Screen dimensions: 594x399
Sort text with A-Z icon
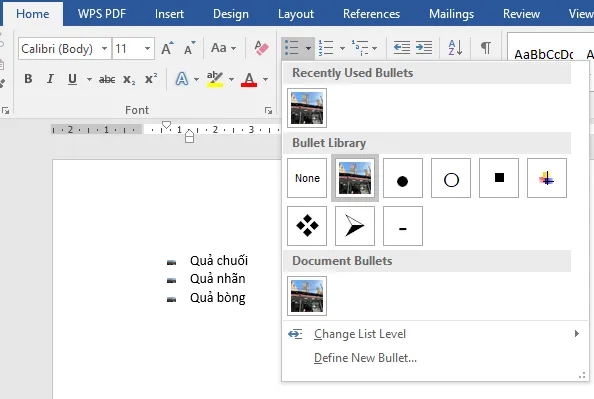455,48
